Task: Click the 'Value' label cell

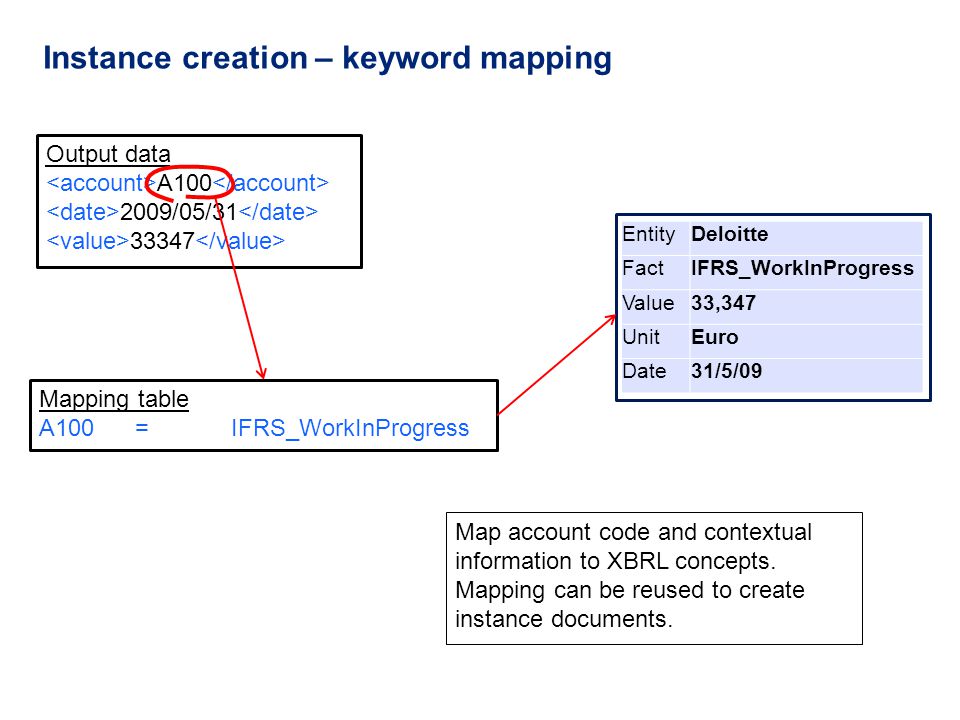Action: coord(654,307)
